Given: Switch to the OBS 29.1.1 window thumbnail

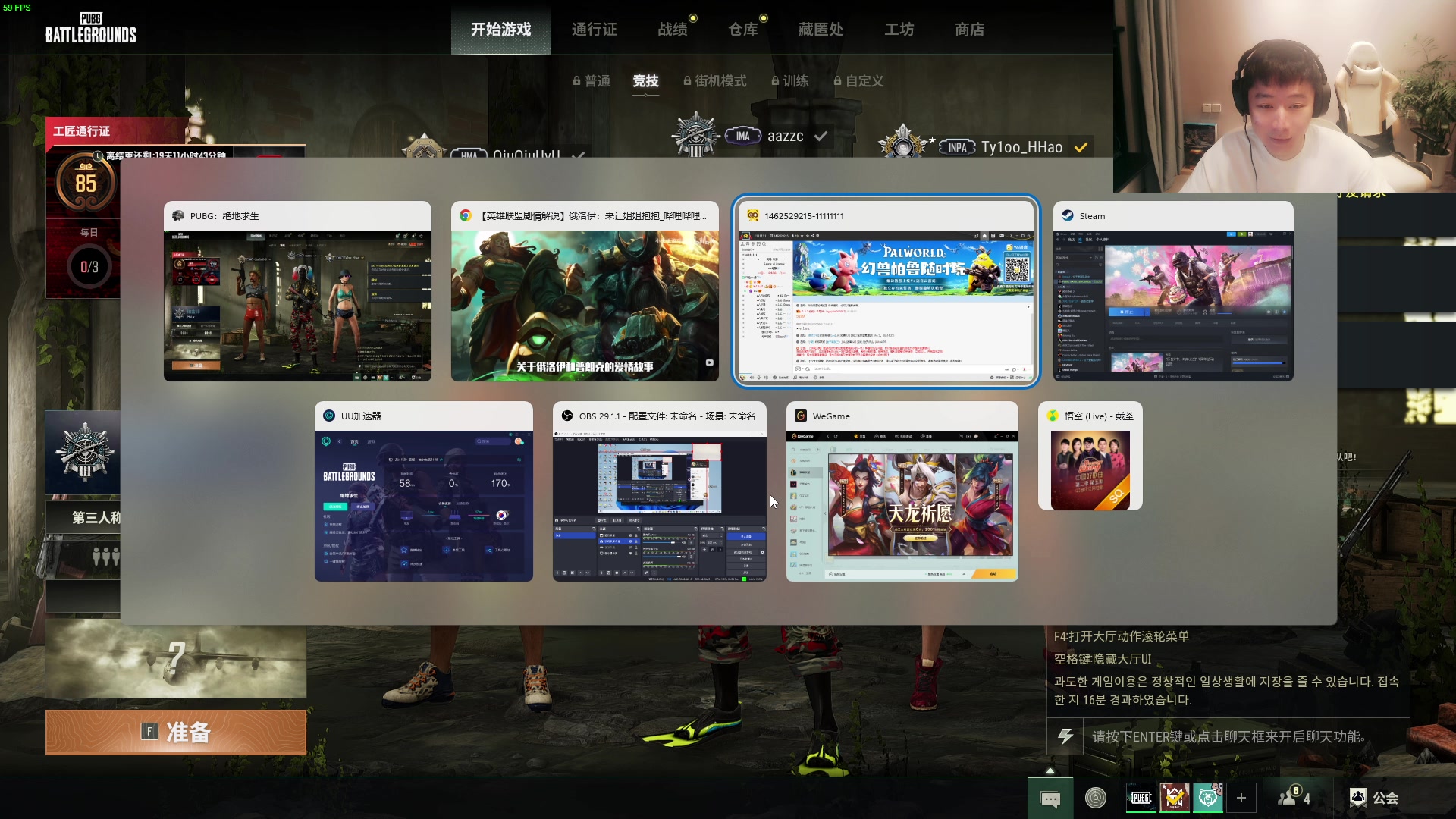Looking at the screenshot, I should pos(659,492).
